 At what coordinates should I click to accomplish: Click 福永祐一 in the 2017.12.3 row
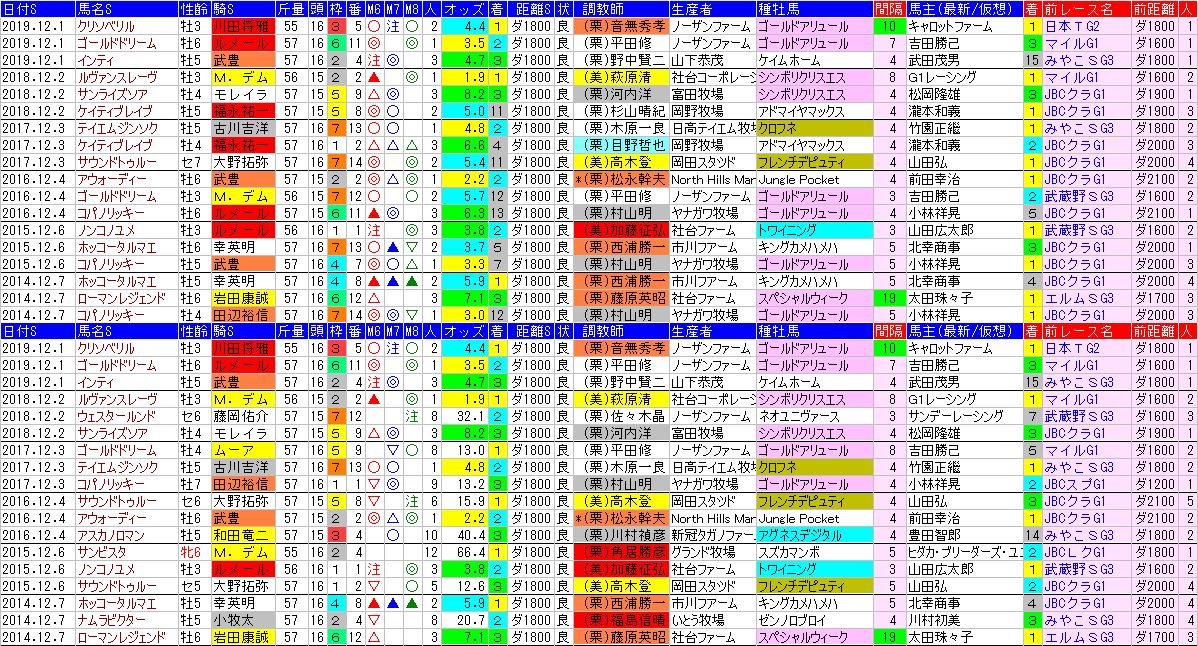coord(243,145)
